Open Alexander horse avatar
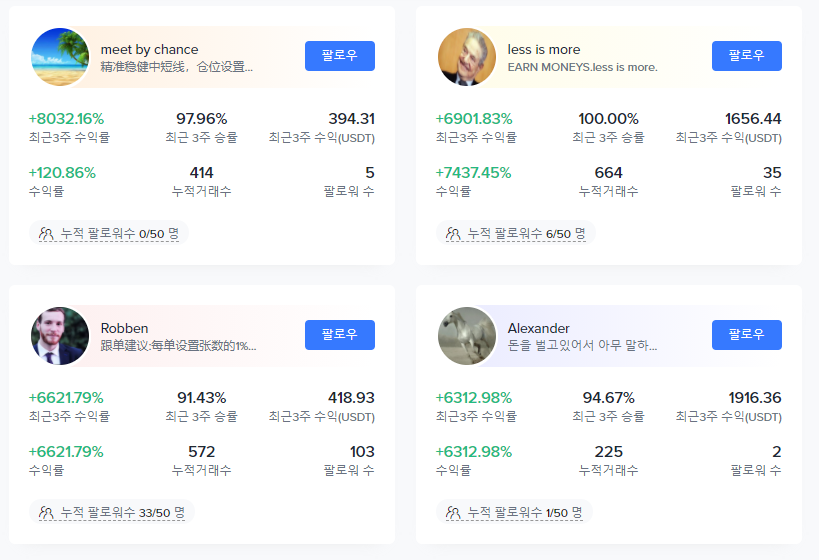This screenshot has height=560, width=819. pos(467,336)
